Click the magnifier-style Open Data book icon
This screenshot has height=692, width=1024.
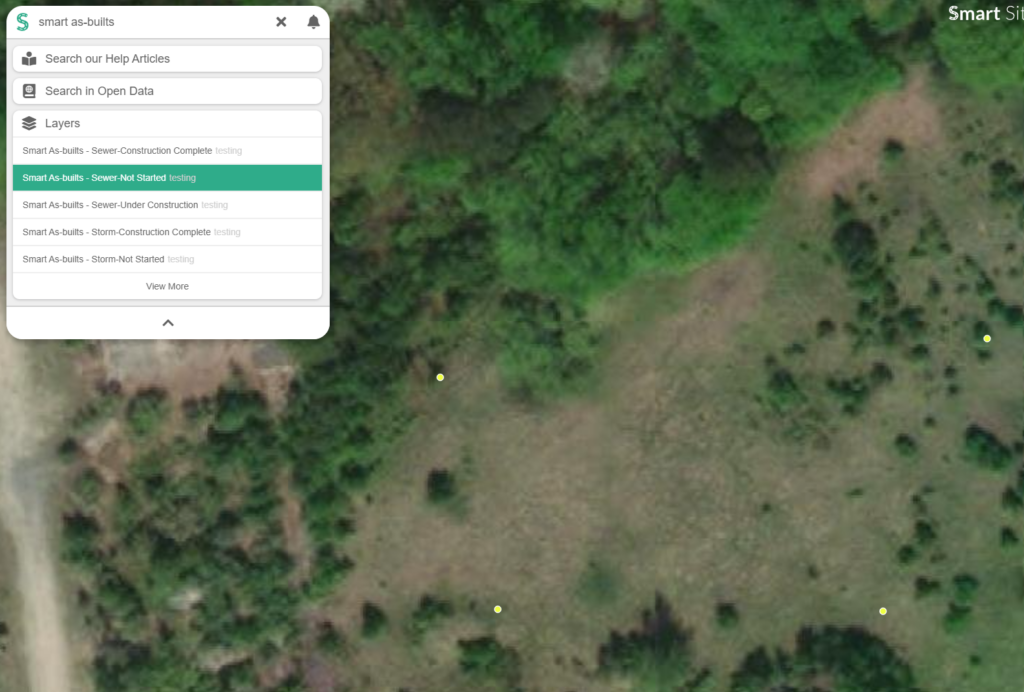[29, 90]
